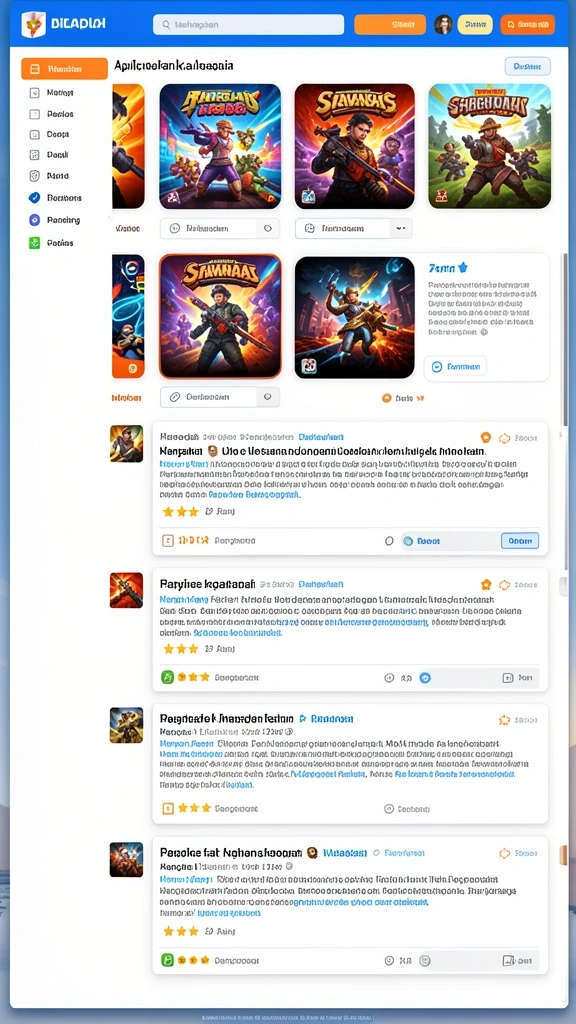Open the dropdown with a clock icon under the first thumbnail

(x=219, y=229)
